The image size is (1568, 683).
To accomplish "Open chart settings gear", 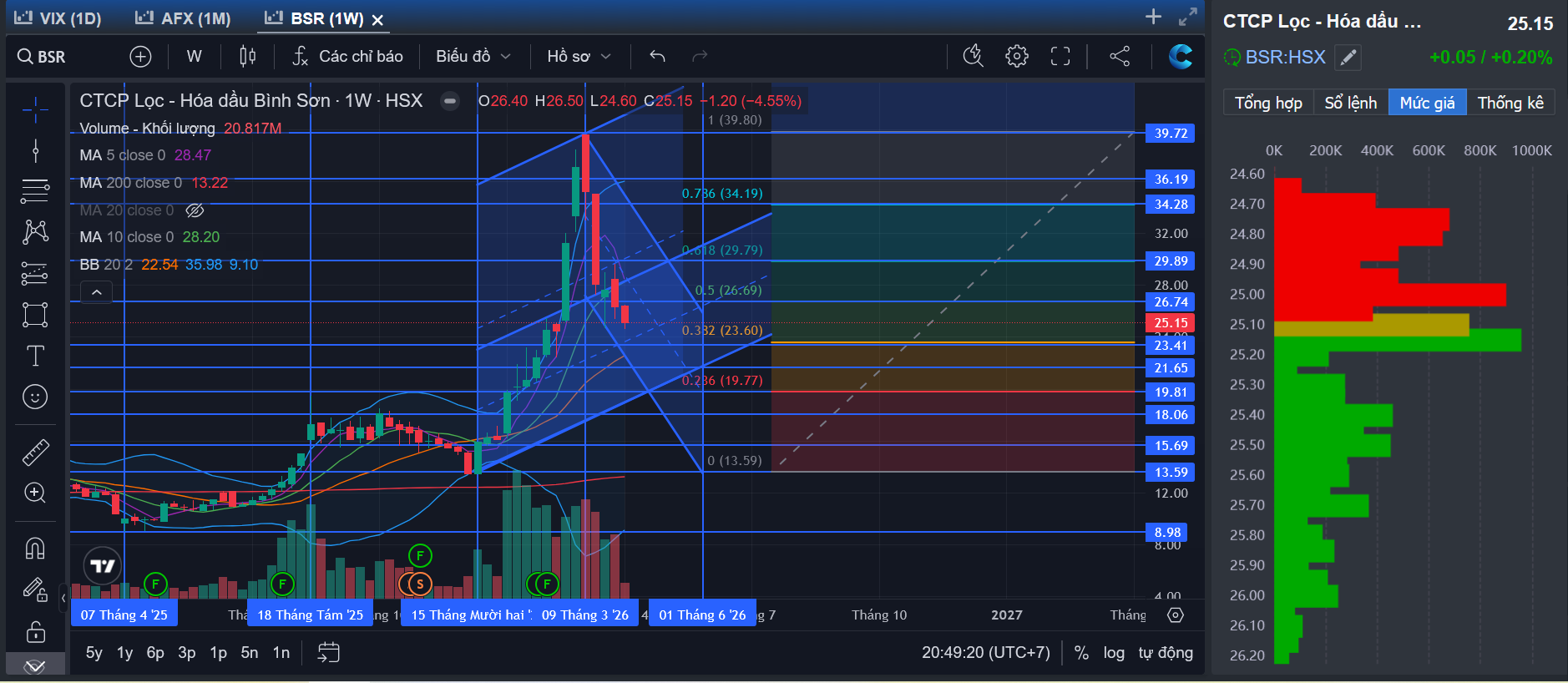I will pos(1017,56).
